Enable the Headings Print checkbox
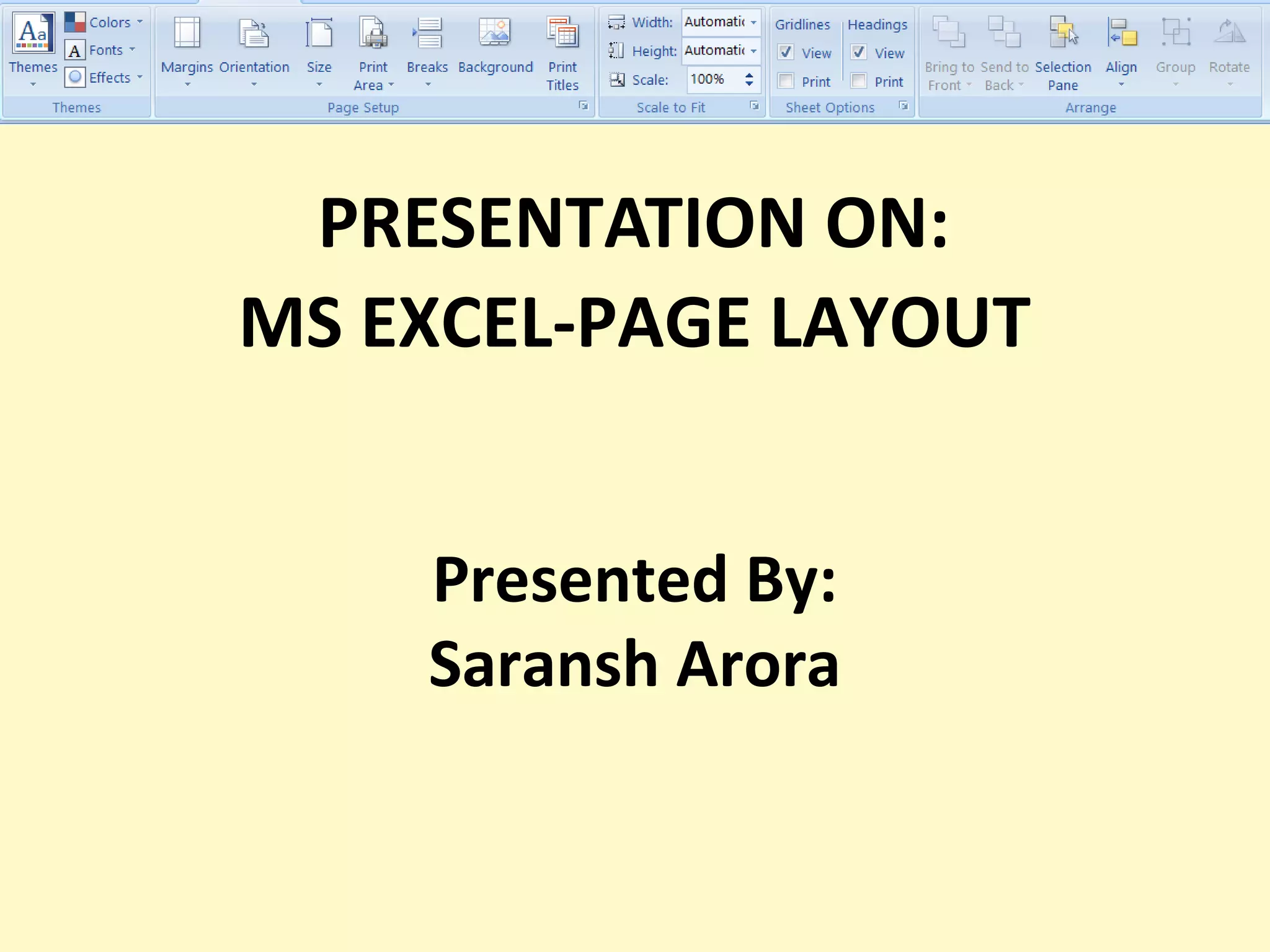The image size is (1270, 952). point(859,81)
